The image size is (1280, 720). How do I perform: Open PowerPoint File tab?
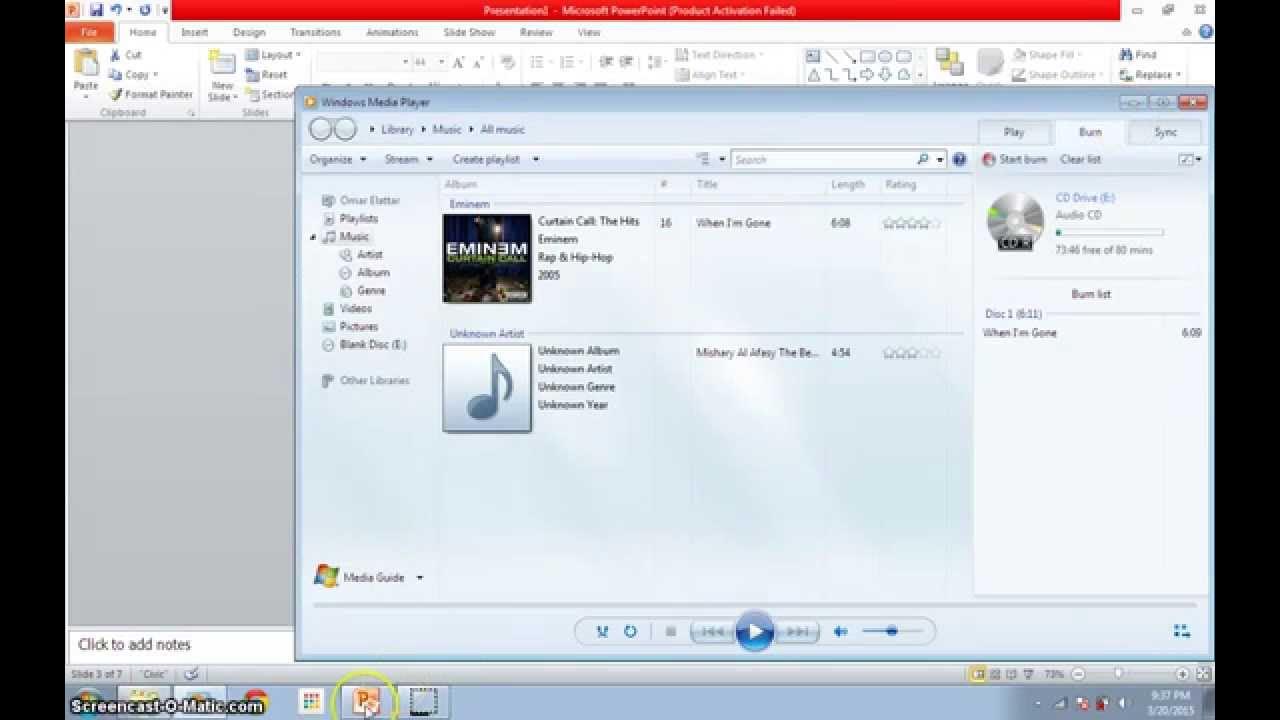click(x=89, y=32)
